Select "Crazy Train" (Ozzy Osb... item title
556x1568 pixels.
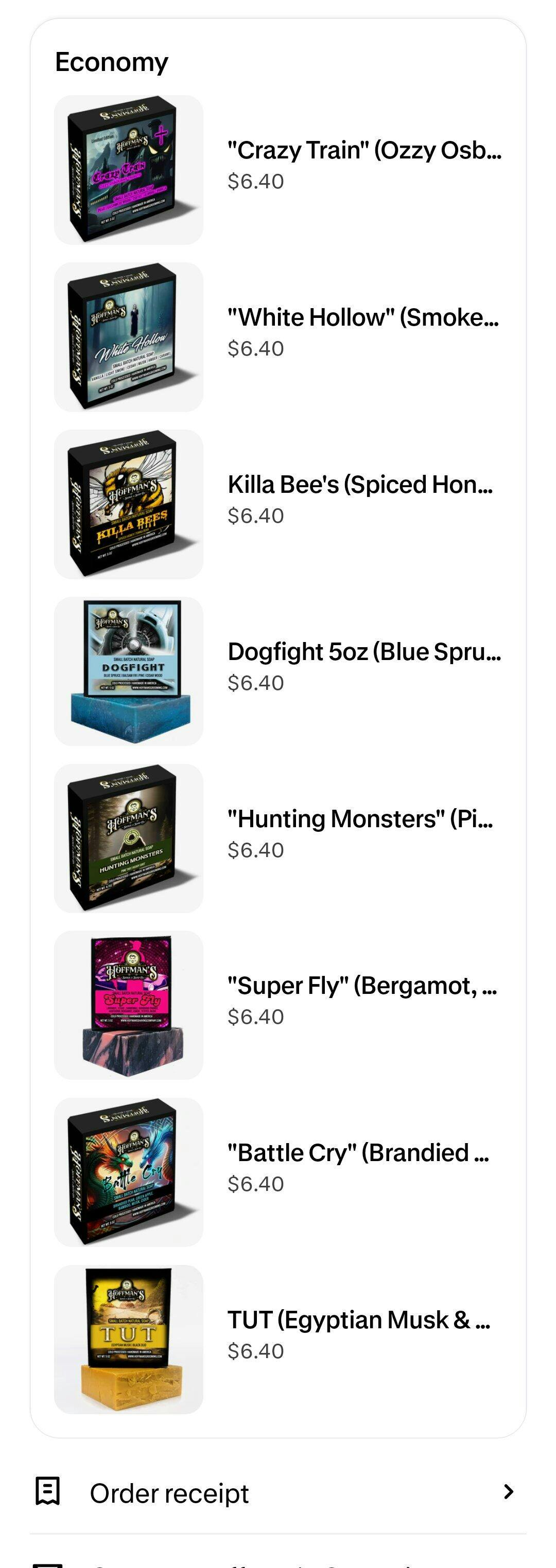tap(364, 150)
